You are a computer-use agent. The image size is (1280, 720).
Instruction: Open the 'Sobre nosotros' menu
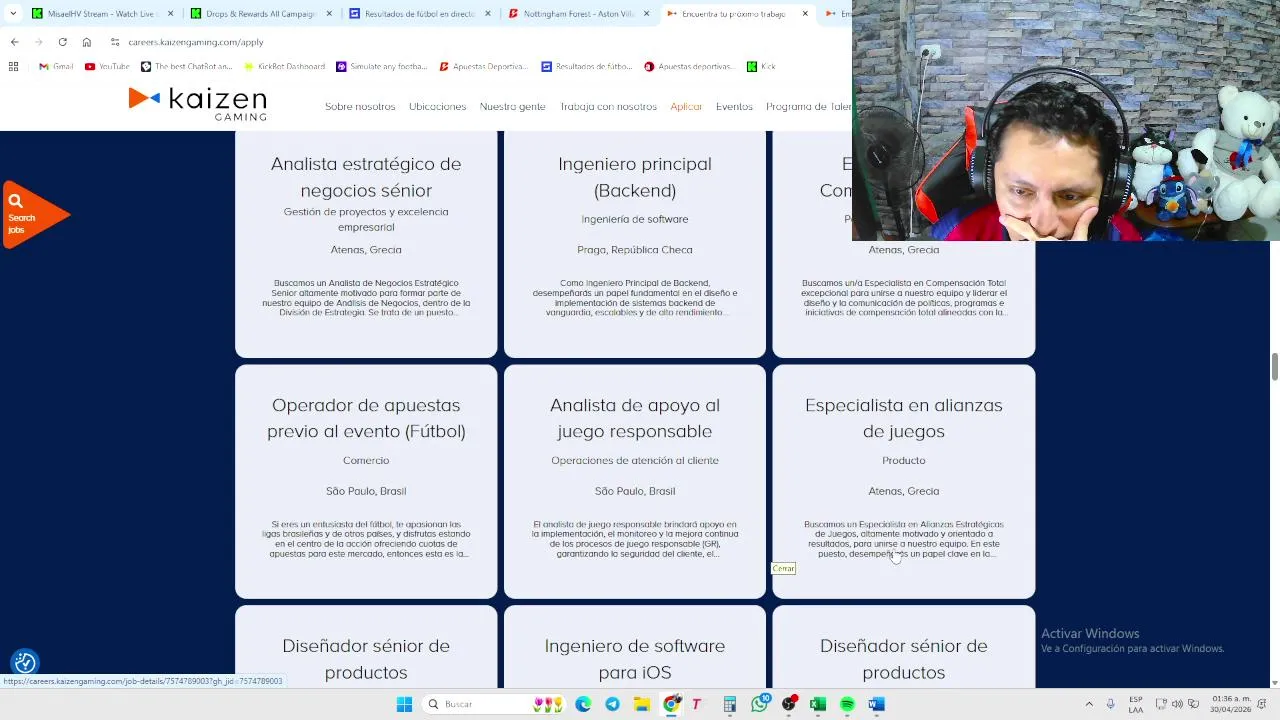tap(360, 106)
